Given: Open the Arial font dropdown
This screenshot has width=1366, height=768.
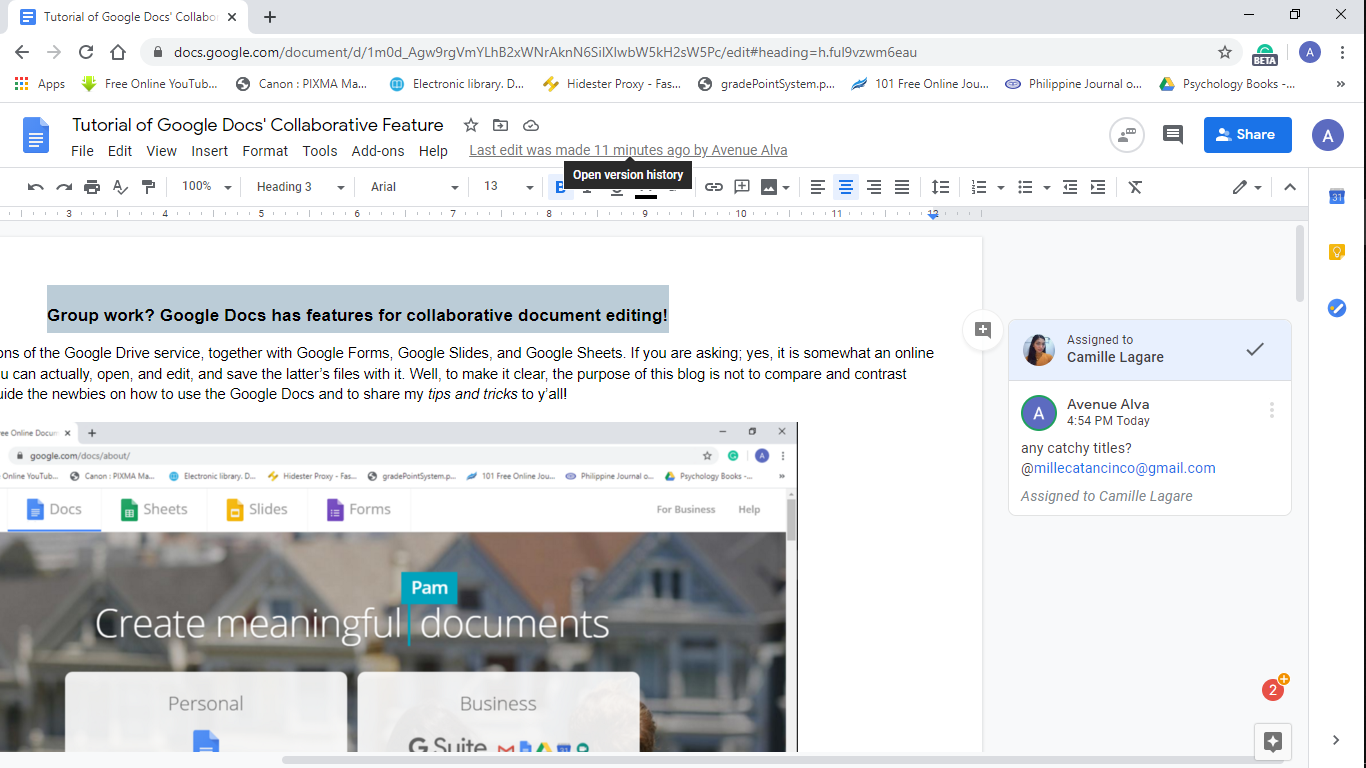Looking at the screenshot, I should [410, 187].
